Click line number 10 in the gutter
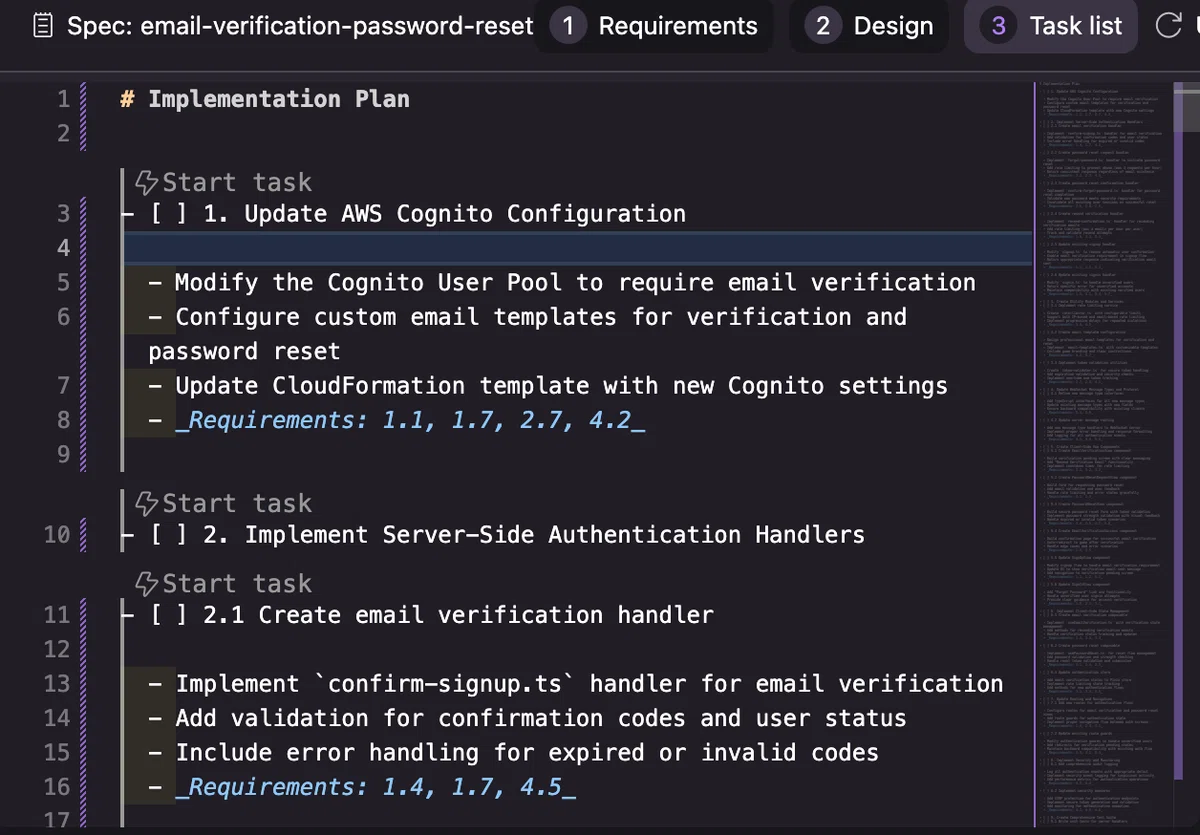Viewport: 1200px width, 835px height. click(57, 535)
